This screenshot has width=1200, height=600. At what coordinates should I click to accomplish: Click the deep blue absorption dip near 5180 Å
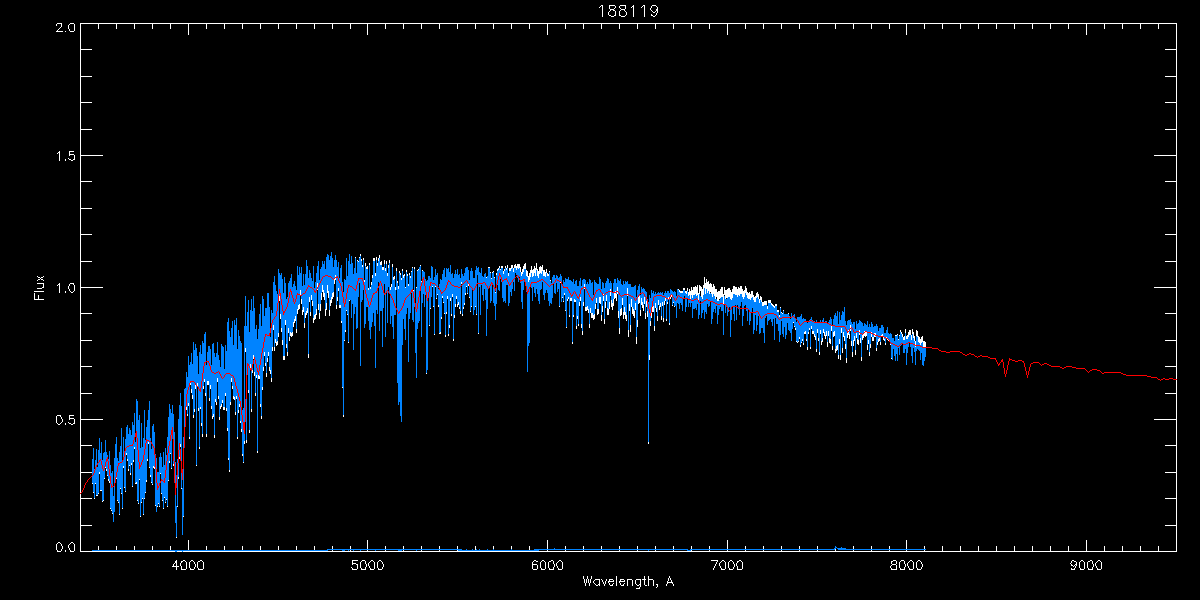pyautogui.click(x=400, y=360)
